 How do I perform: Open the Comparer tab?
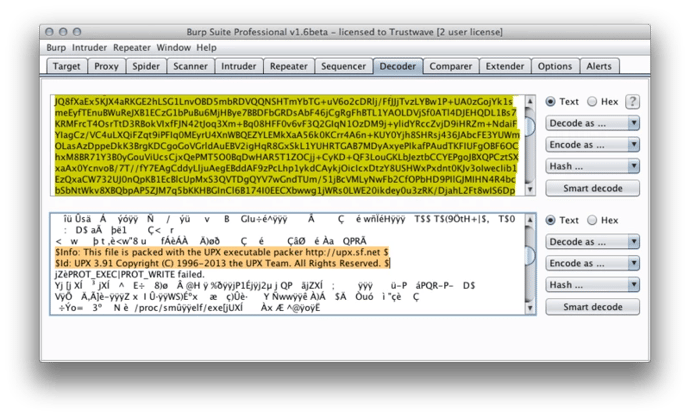(451, 66)
